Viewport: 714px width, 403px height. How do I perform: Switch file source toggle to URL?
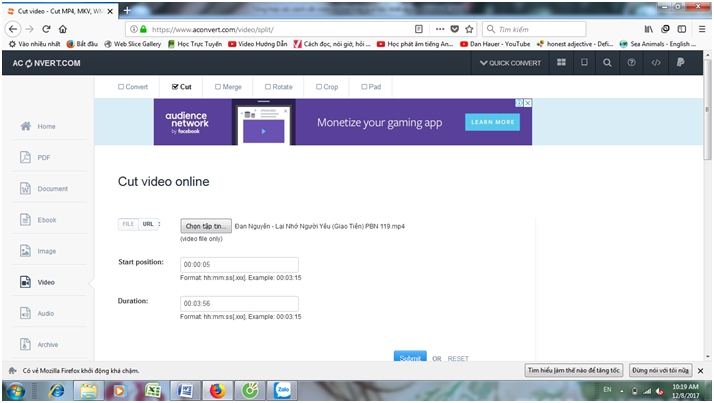(148, 225)
